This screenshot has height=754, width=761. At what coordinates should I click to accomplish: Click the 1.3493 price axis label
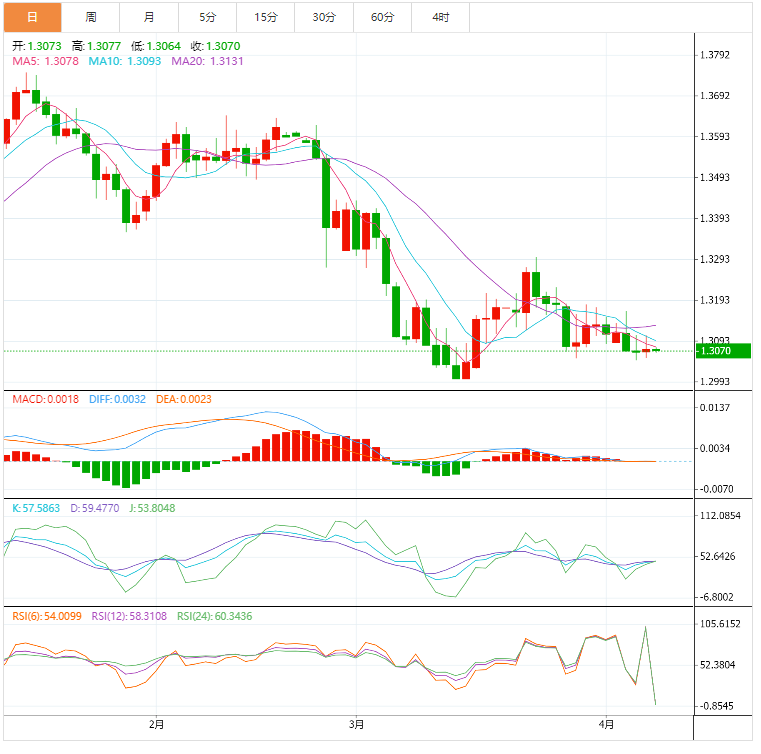[714, 177]
